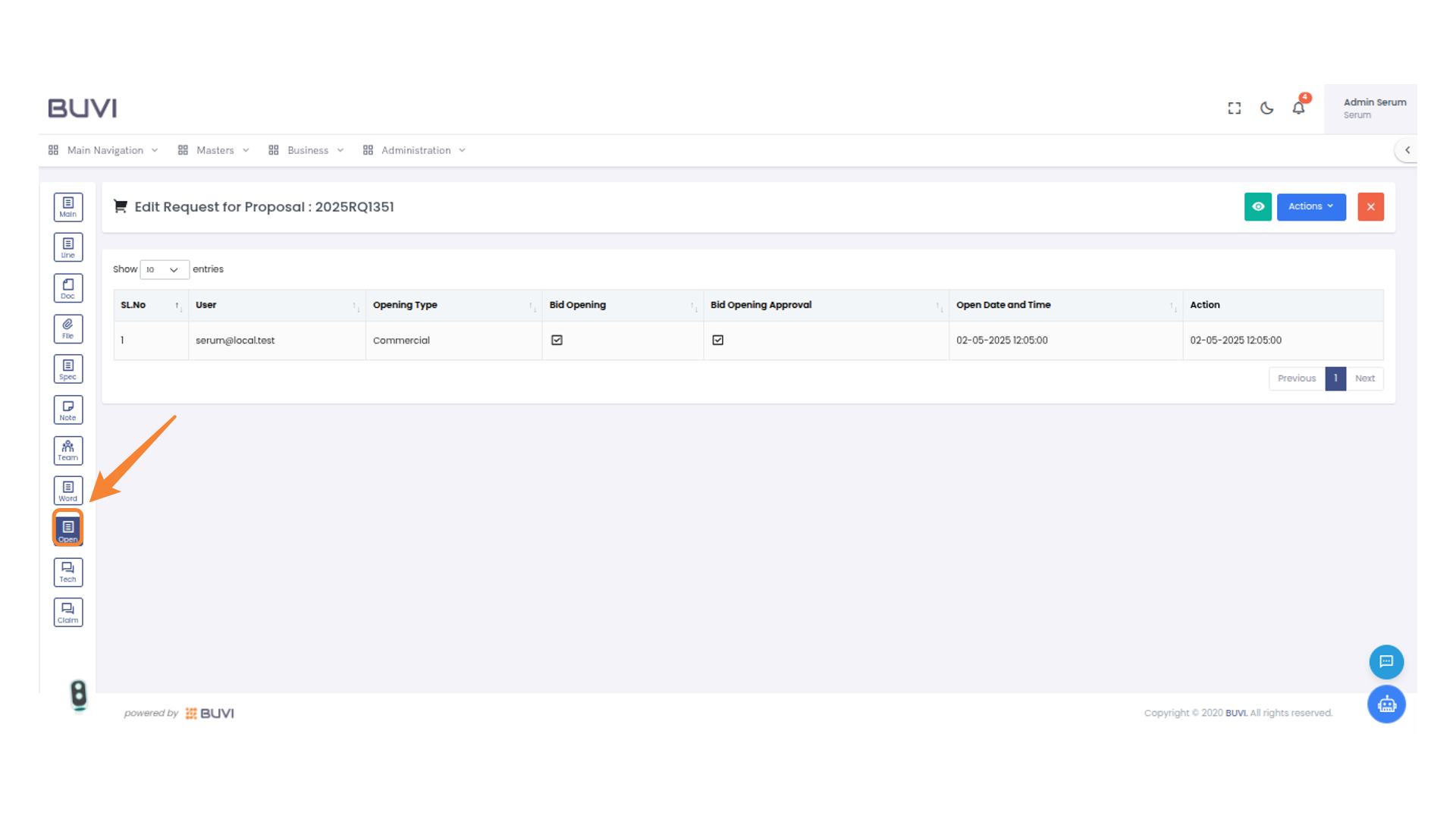Open the Tech sidebar section
The width and height of the screenshot is (1456, 819).
(x=68, y=573)
